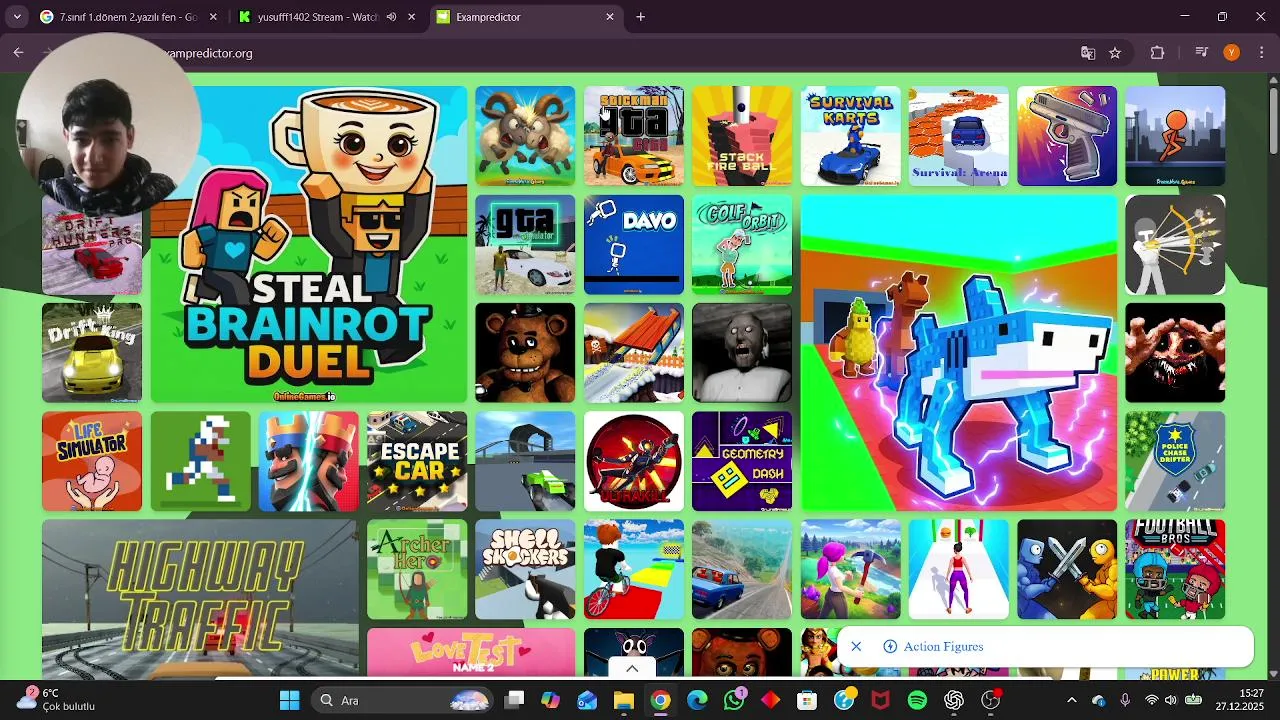
Task: Open the Archer Hero game tile
Action: coord(417,570)
